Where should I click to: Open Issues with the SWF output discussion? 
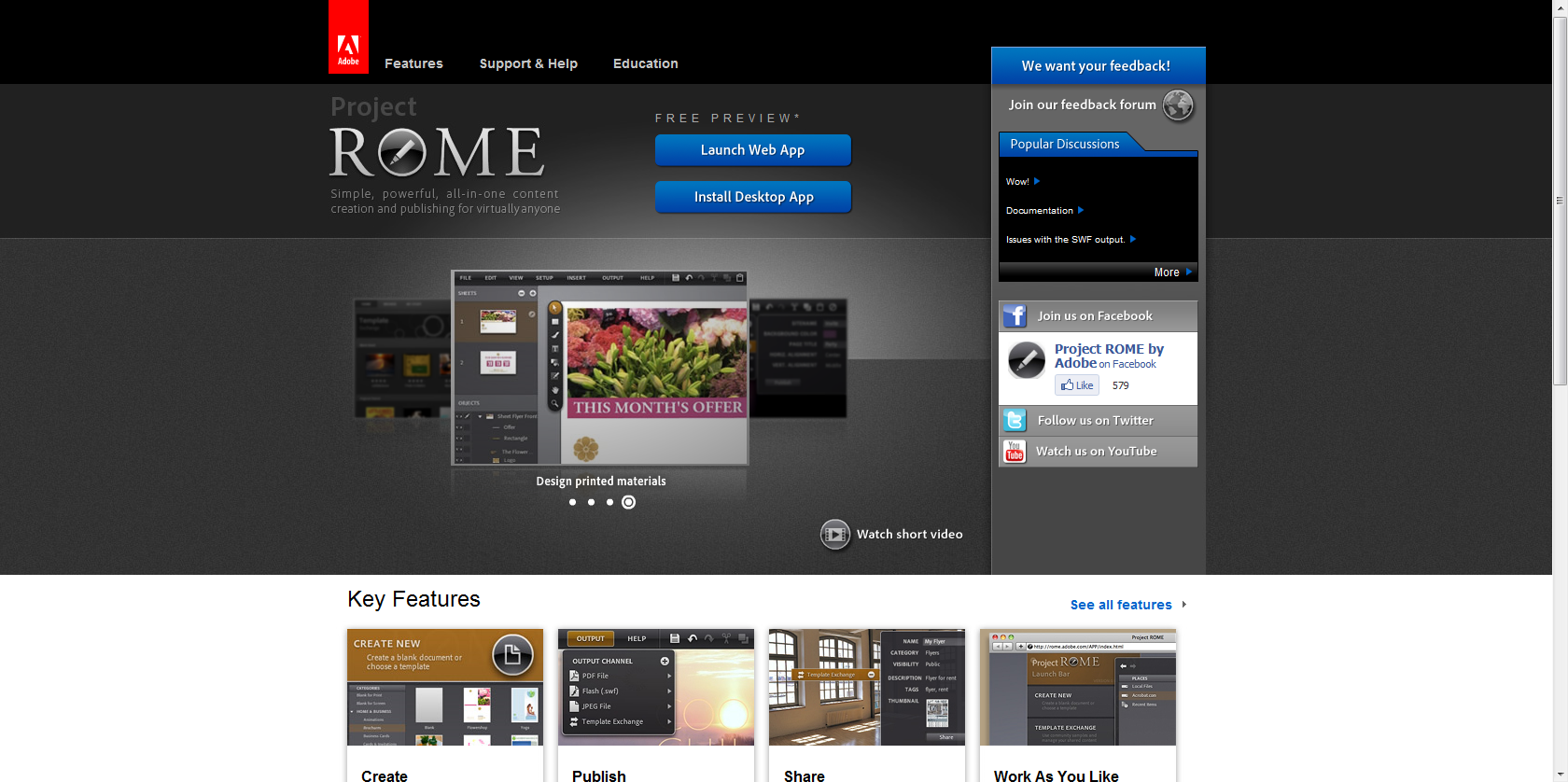(x=1065, y=240)
